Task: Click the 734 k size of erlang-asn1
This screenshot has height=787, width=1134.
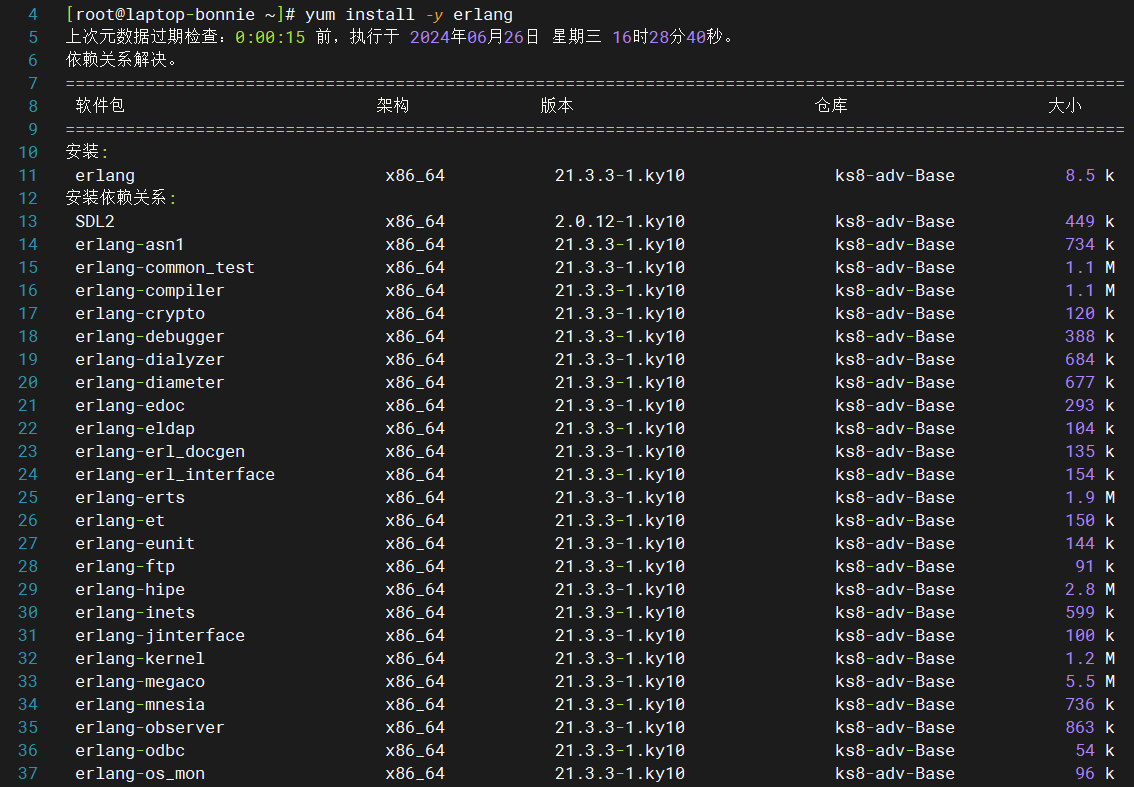Action: click(1089, 244)
